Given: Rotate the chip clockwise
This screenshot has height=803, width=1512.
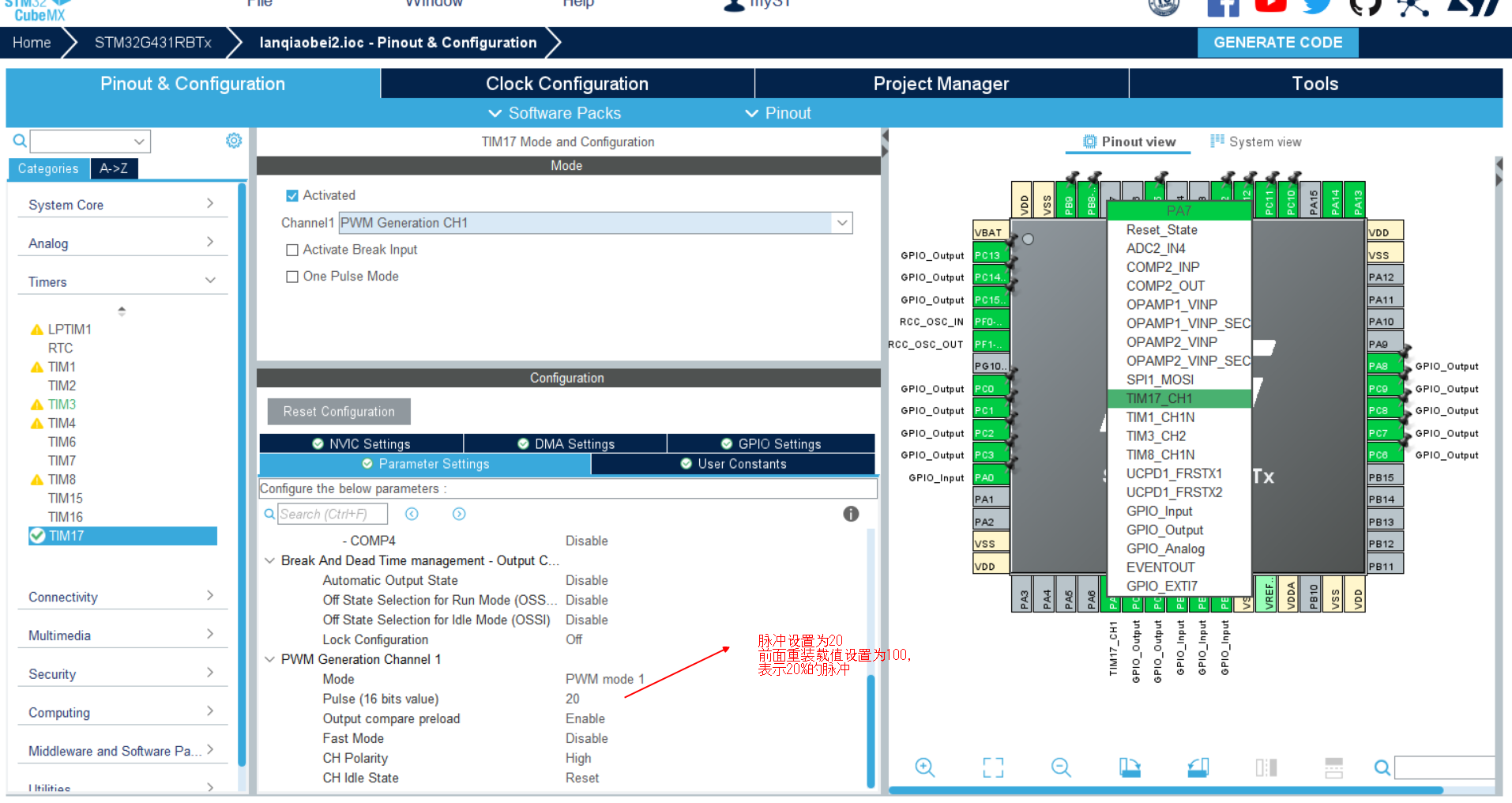Looking at the screenshot, I should (x=1130, y=767).
